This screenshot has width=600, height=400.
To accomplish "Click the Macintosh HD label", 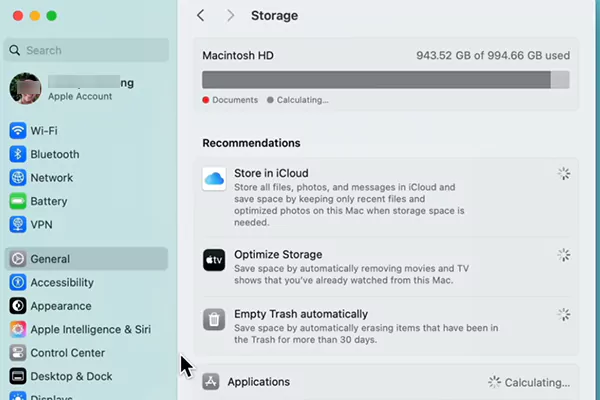I will pos(238,56).
